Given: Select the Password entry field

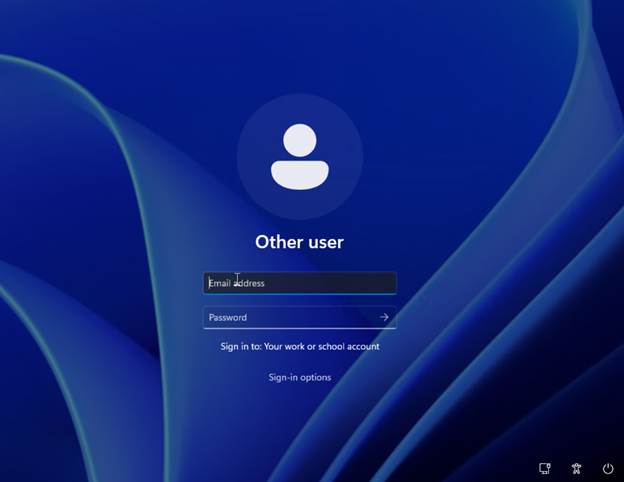Looking at the screenshot, I should (x=288, y=317).
